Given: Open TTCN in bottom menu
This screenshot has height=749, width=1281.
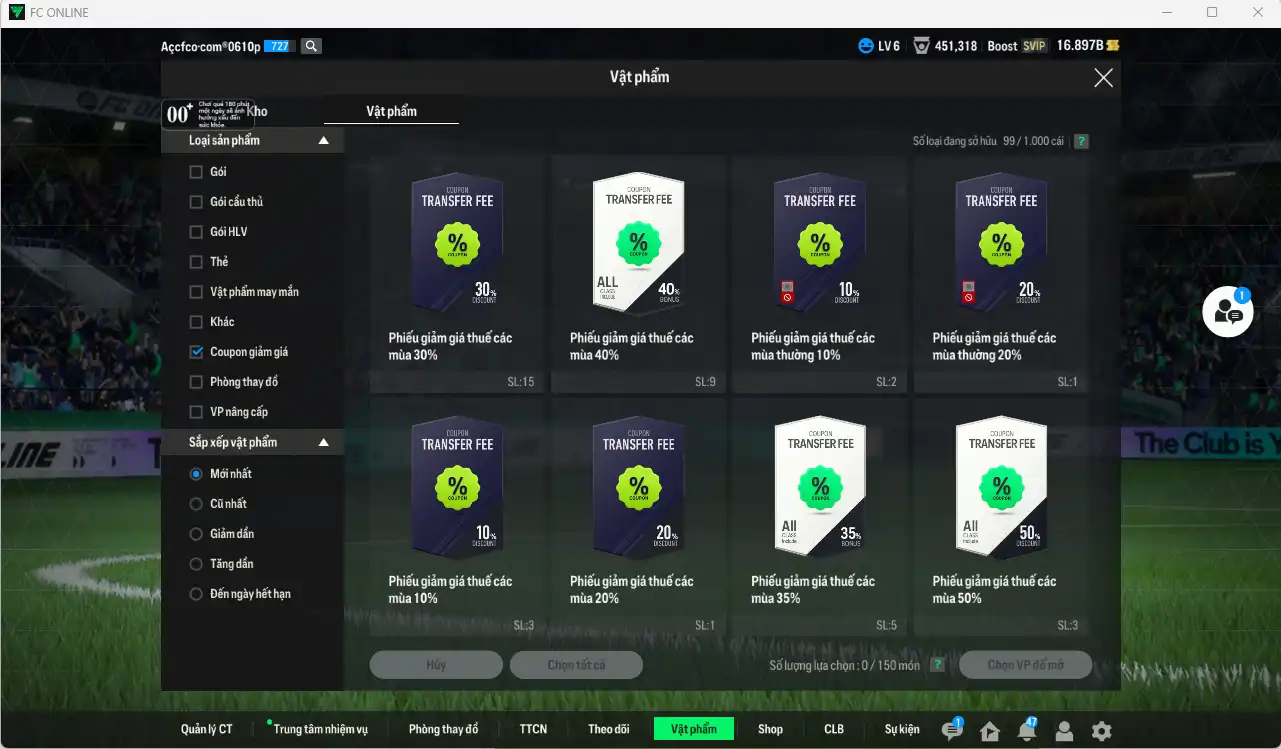Looking at the screenshot, I should click(x=533, y=729).
